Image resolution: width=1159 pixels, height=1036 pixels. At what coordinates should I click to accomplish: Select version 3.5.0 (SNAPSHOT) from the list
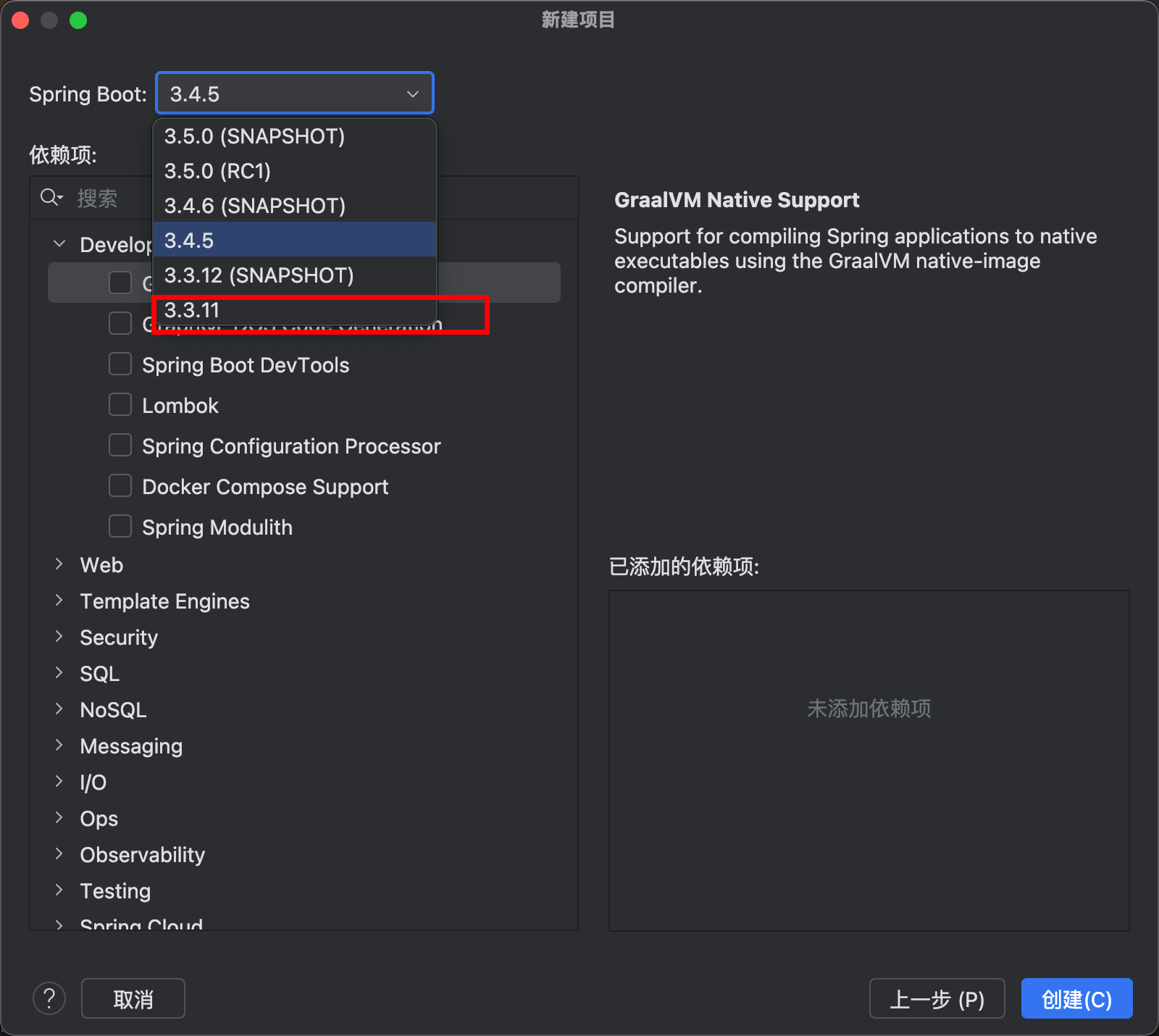[294, 136]
